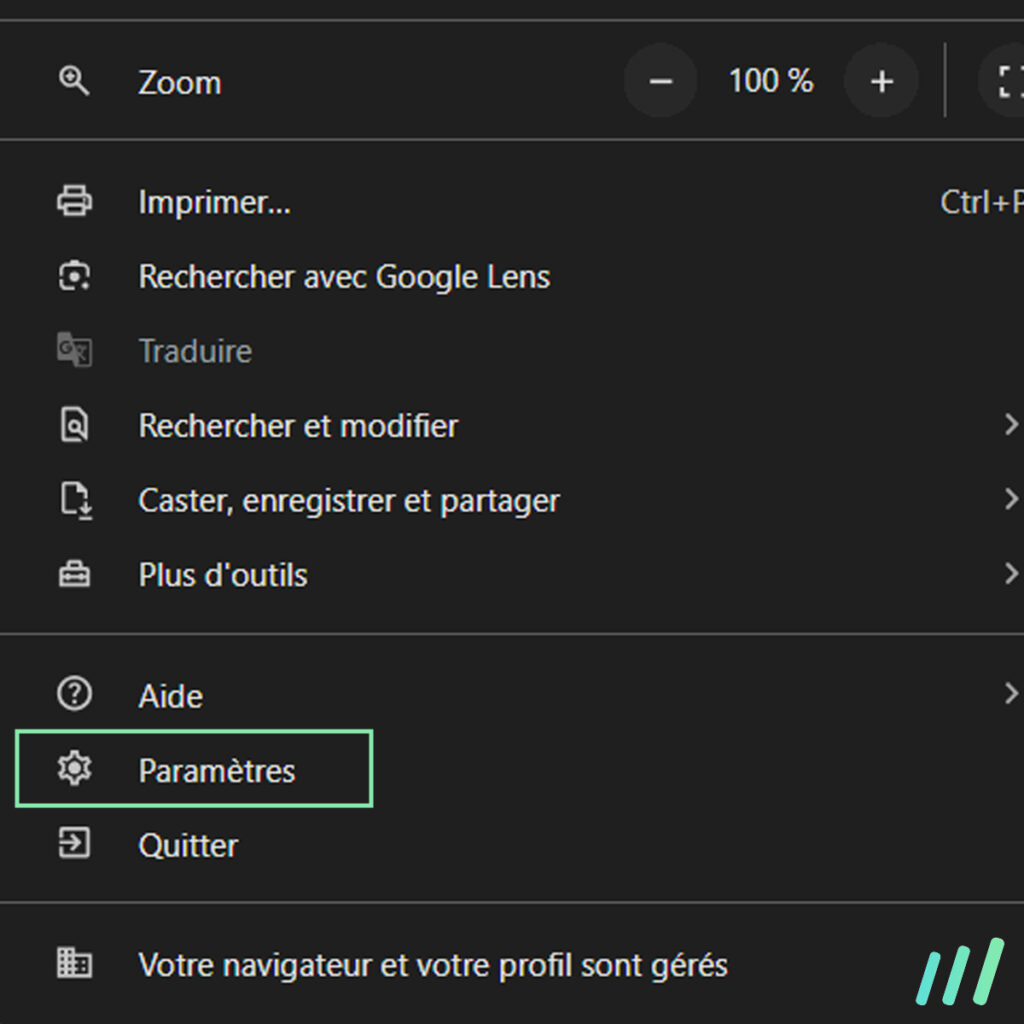
Task: Decrease zoom with the minus button
Action: click(660, 81)
